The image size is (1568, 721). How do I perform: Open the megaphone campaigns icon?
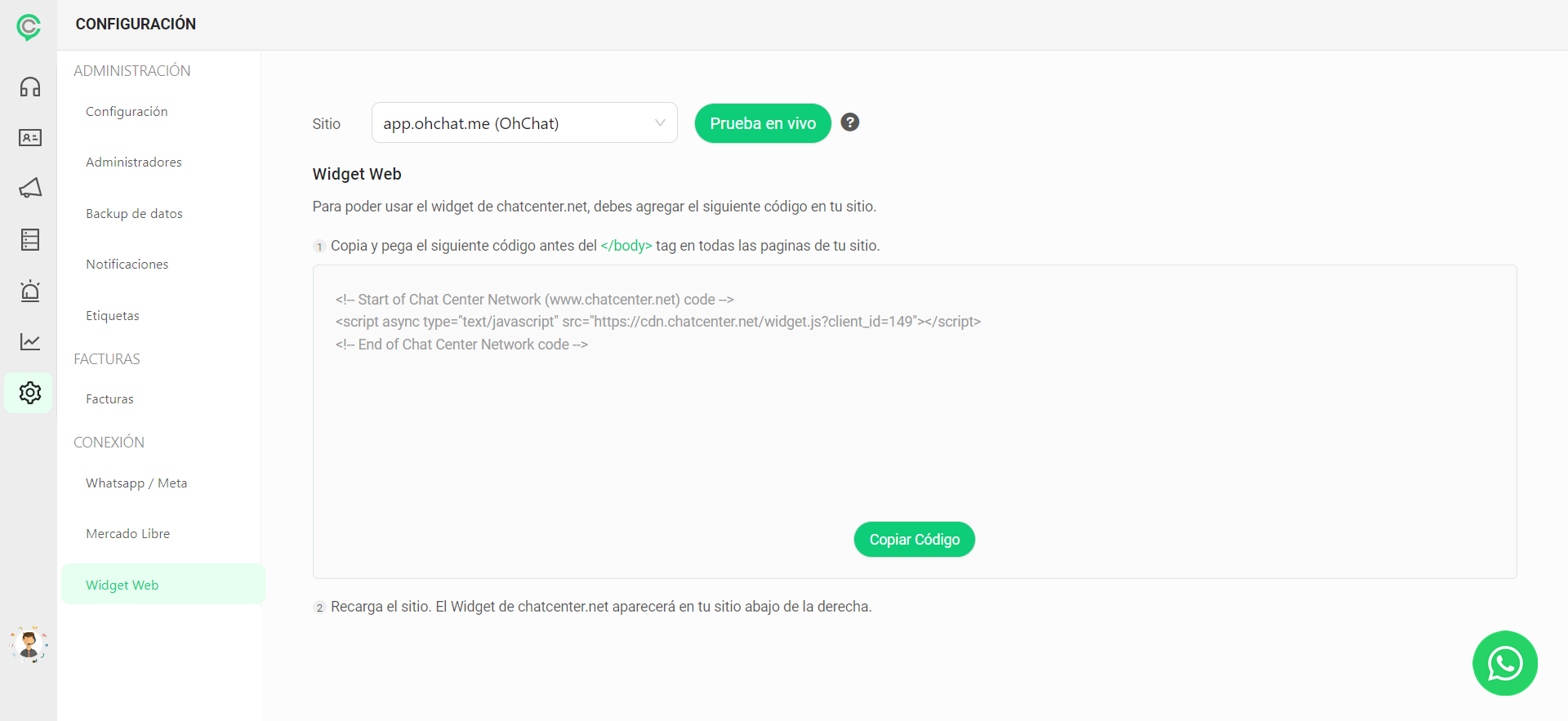[30, 188]
